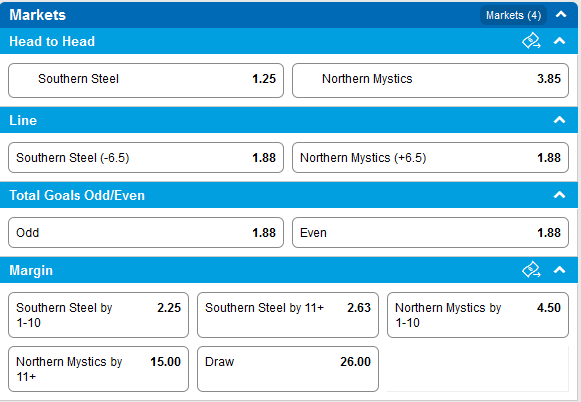Collapse the Line section

pyautogui.click(x=560, y=120)
